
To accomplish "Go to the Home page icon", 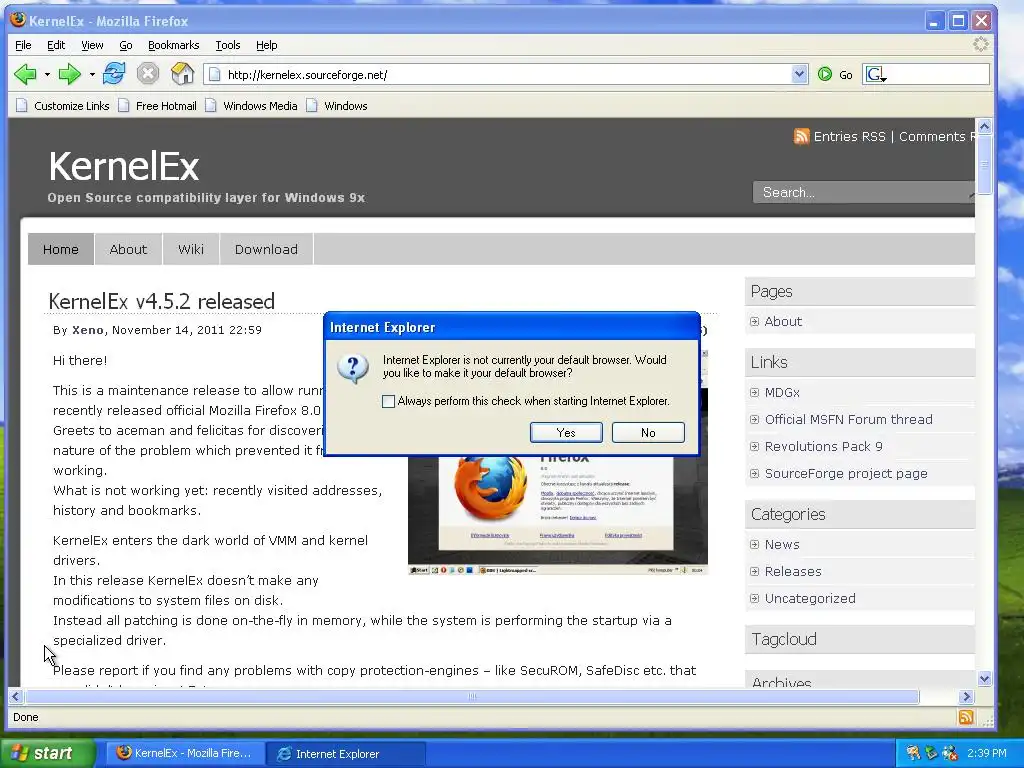I will click(x=182, y=74).
